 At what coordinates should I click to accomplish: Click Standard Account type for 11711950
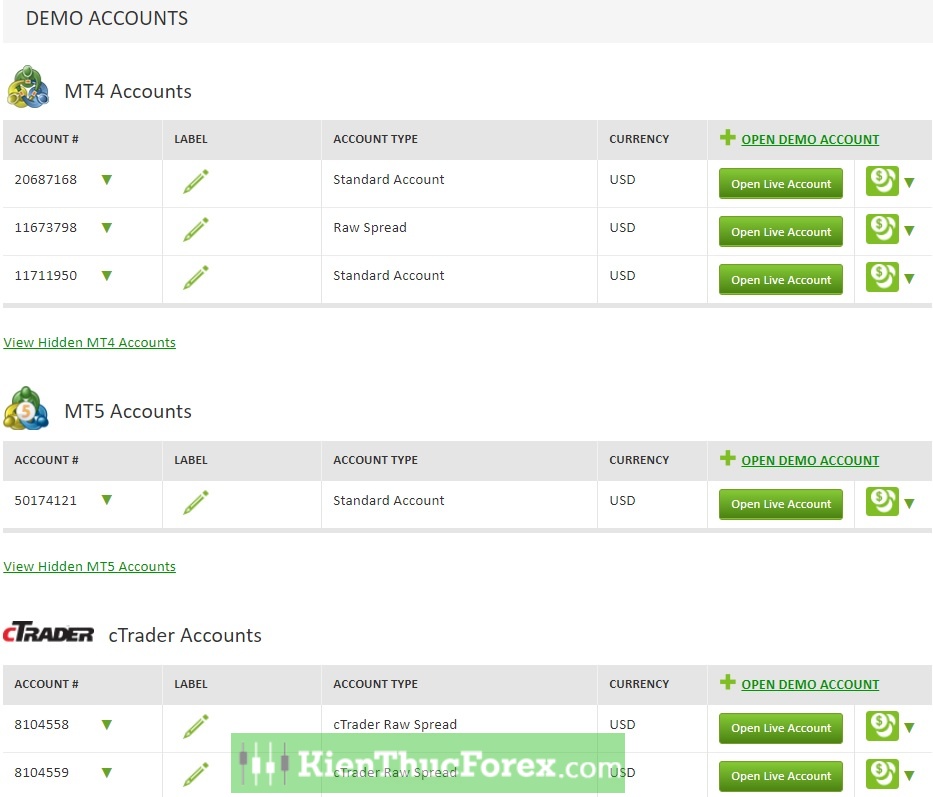(x=389, y=276)
